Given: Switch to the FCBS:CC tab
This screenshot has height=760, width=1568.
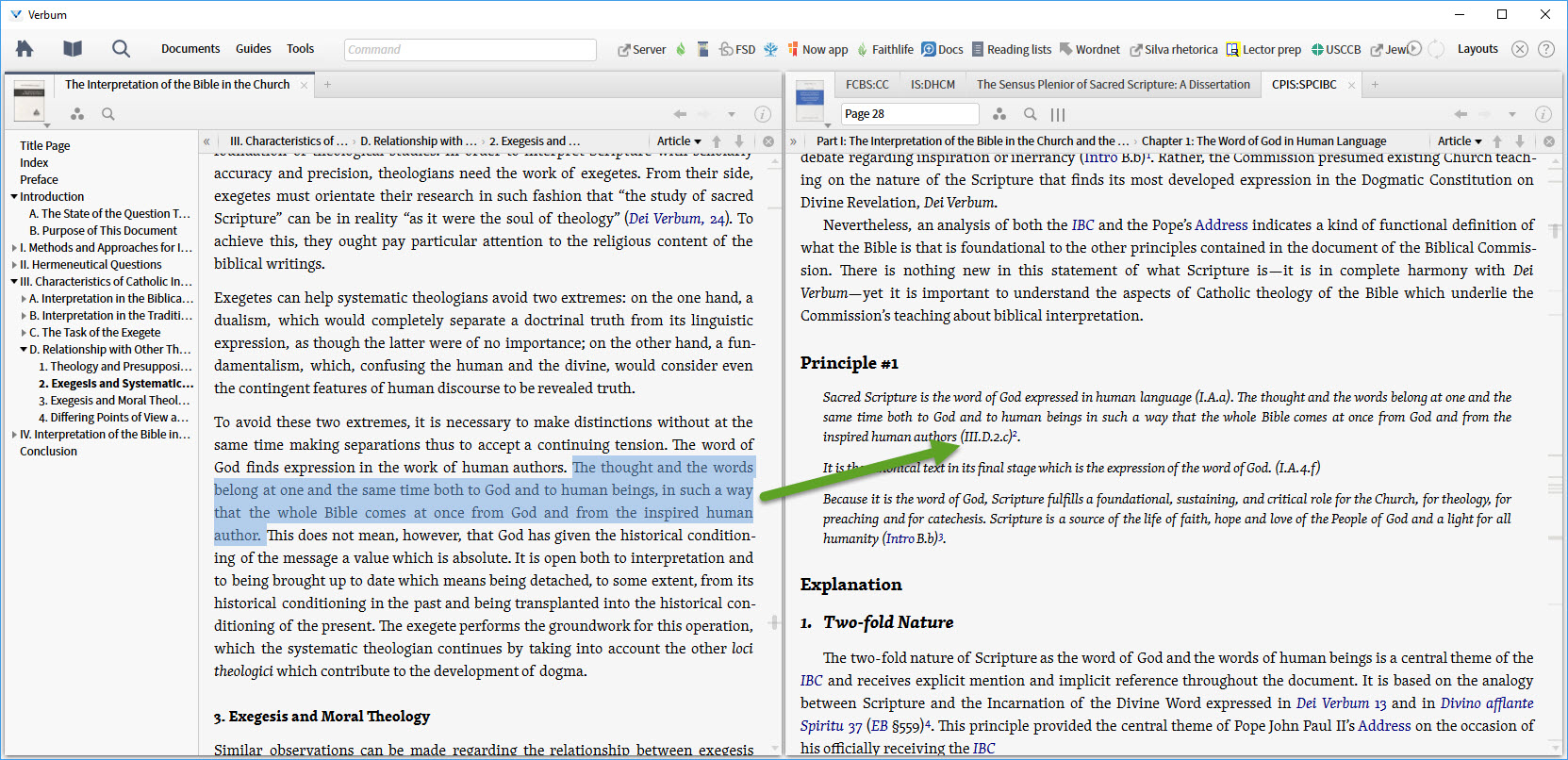Looking at the screenshot, I should click(867, 85).
